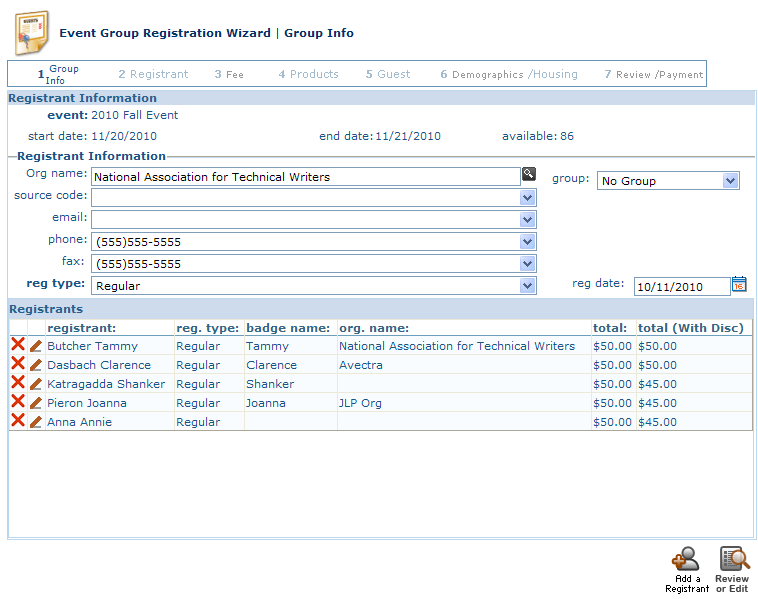Image resolution: width=758 pixels, height=599 pixels.
Task: Delete registrant Dasbach Clarence with red X
Action: (18, 363)
